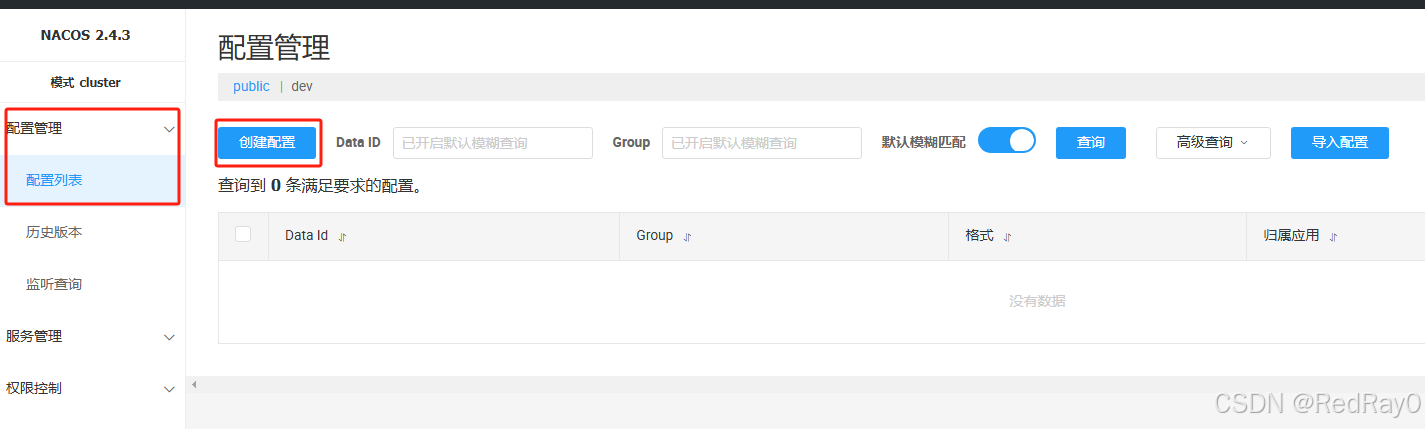
Task: Click the 默认模糊匹配 label
Action: click(x=924, y=142)
